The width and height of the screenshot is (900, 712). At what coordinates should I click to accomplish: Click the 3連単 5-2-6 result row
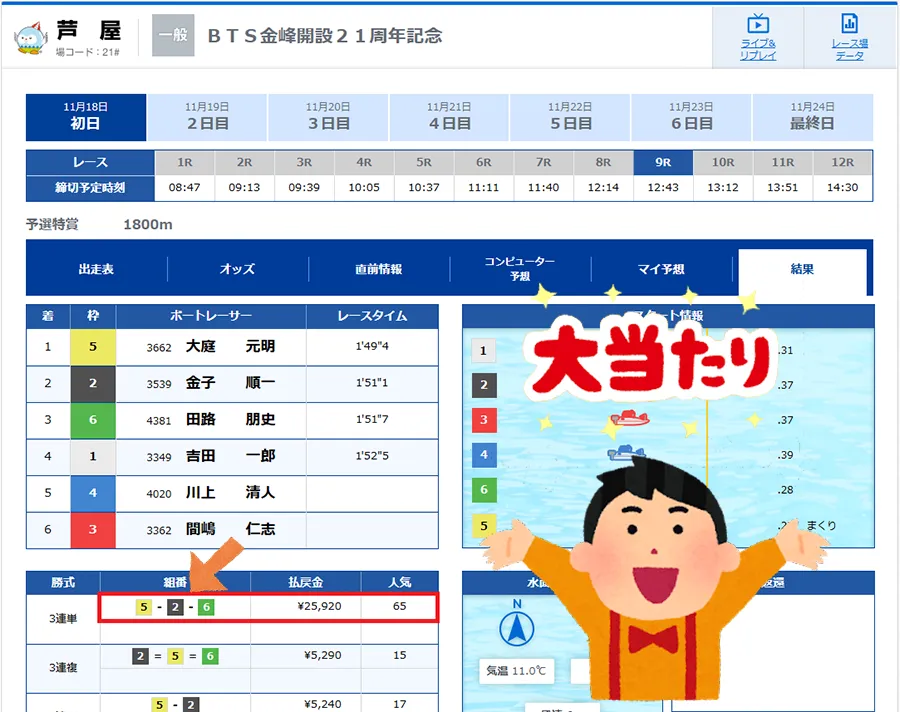pos(268,607)
